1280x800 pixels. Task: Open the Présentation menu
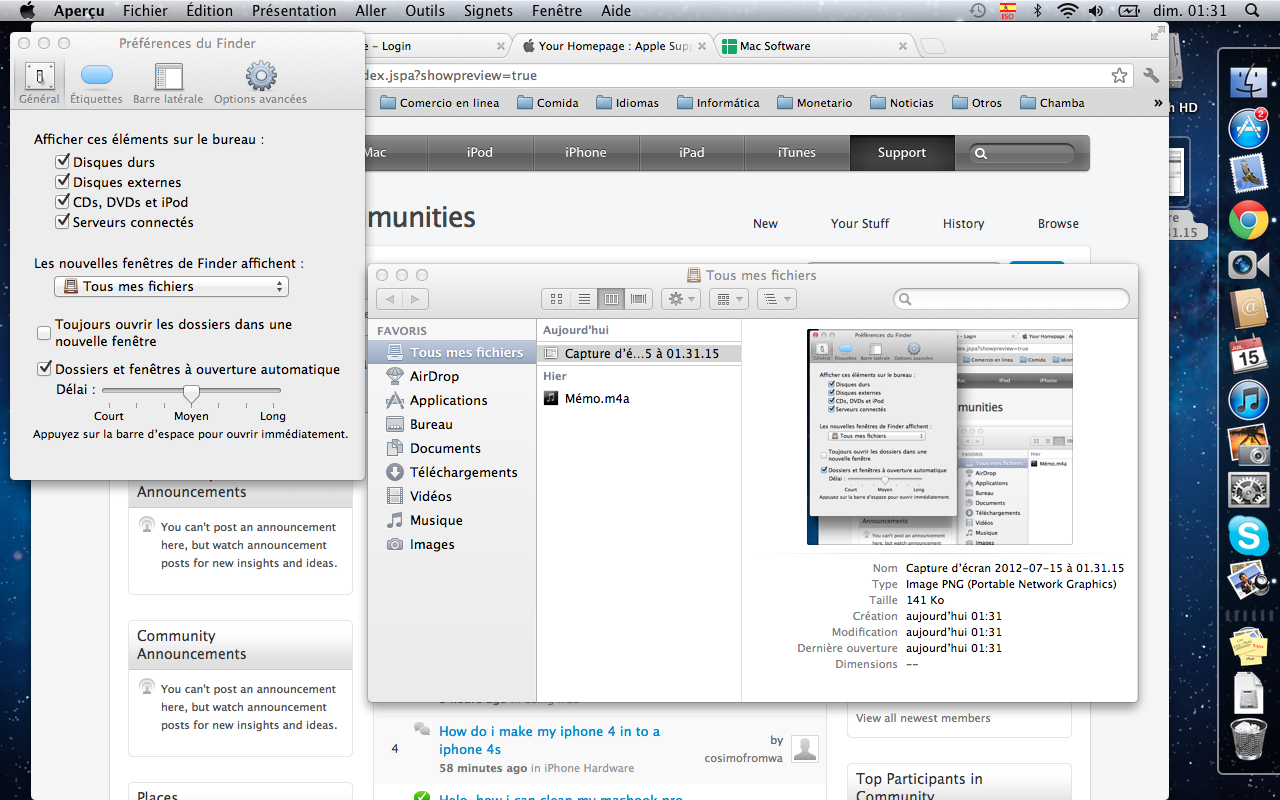click(294, 11)
